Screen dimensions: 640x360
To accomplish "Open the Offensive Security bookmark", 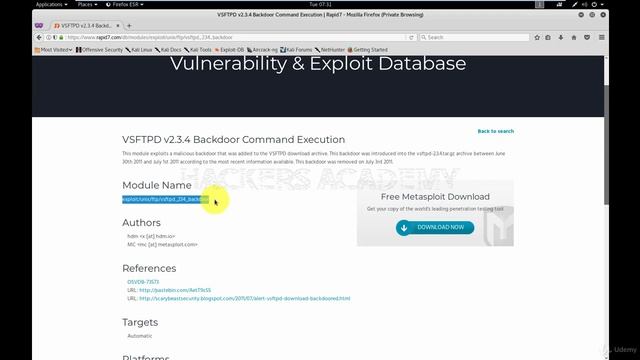I will (99, 50).
